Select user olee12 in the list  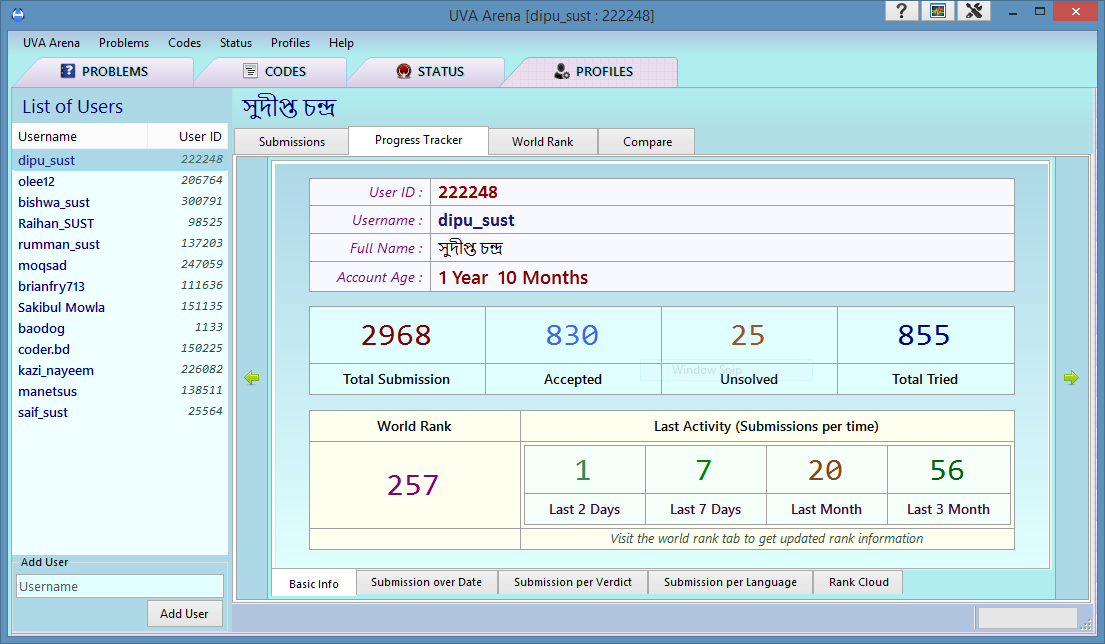(120, 181)
